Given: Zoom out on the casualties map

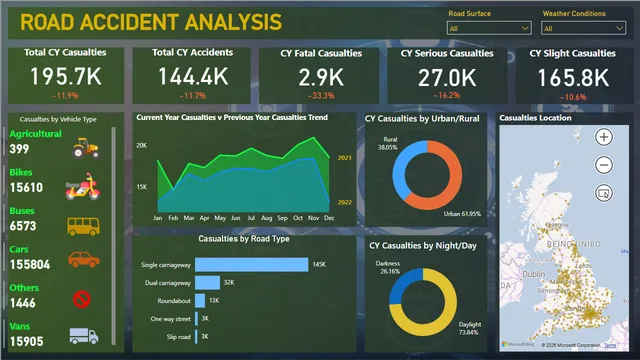Looking at the screenshot, I should click(x=604, y=165).
